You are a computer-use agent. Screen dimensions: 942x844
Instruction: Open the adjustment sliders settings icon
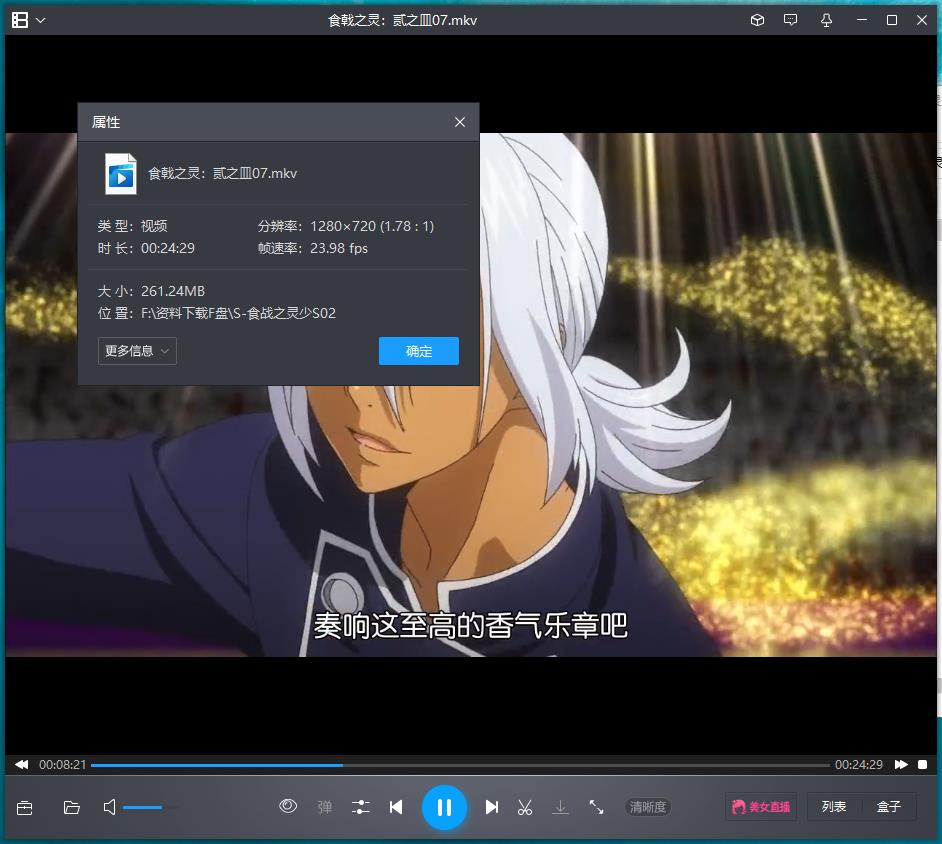coord(360,807)
